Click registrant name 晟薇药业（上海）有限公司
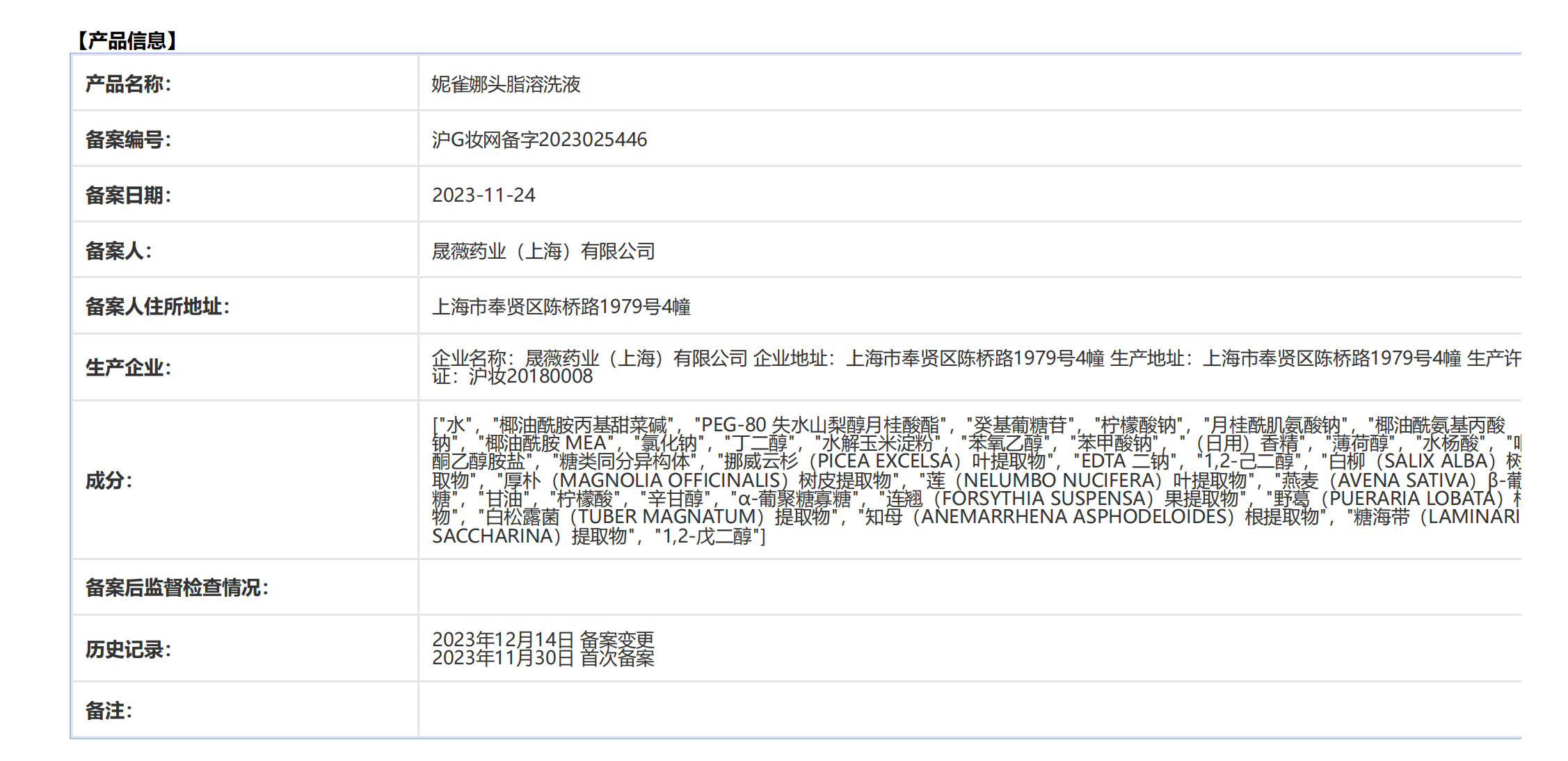The width and height of the screenshot is (1568, 761). tap(543, 251)
